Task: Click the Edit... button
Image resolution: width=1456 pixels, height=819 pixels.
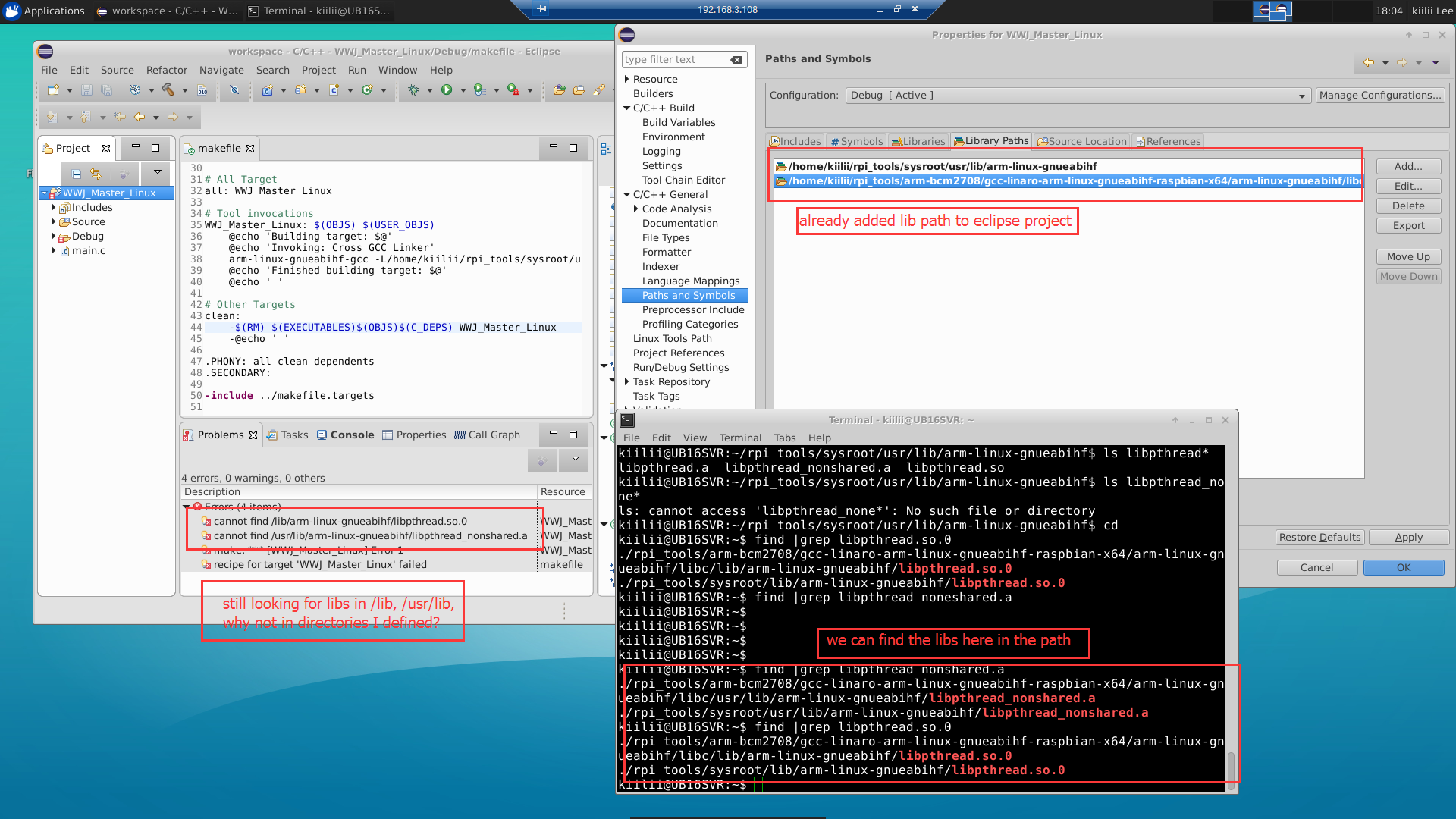Action: pyautogui.click(x=1408, y=187)
